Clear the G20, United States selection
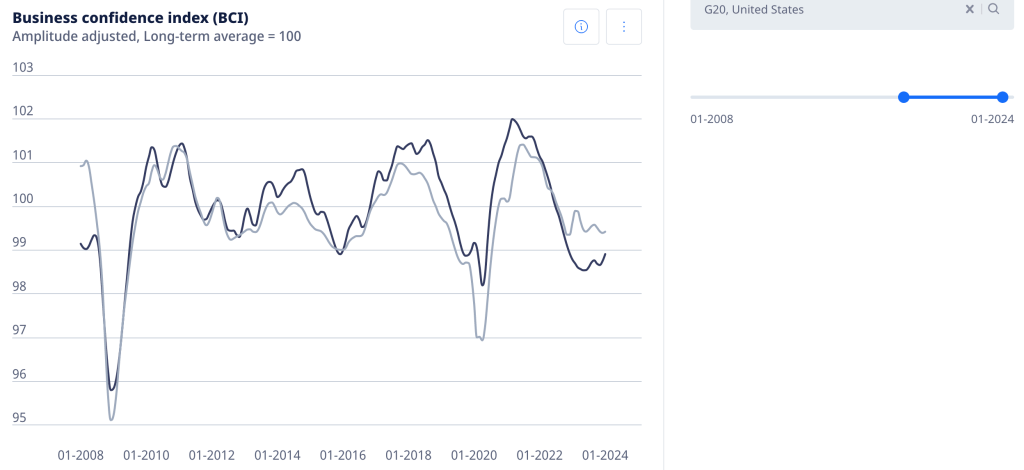The width and height of the screenshot is (1024, 470). pyautogui.click(x=969, y=9)
